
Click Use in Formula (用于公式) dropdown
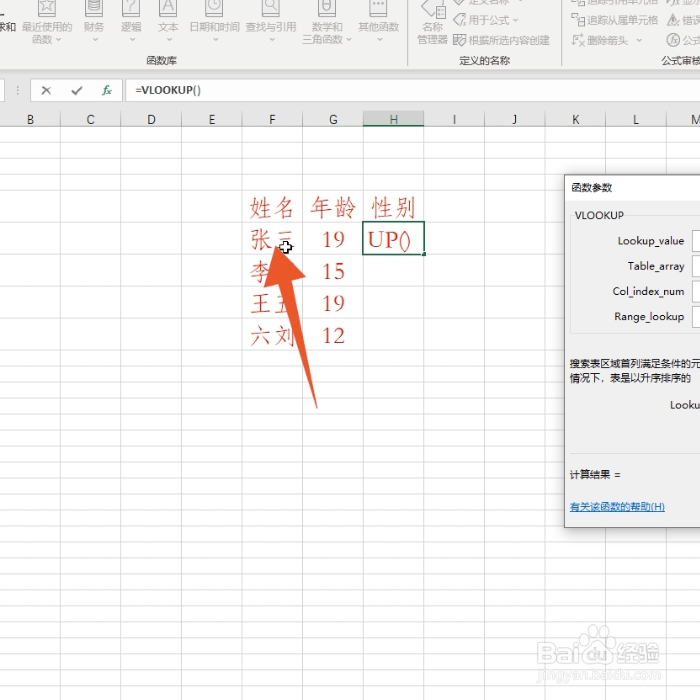(486, 20)
